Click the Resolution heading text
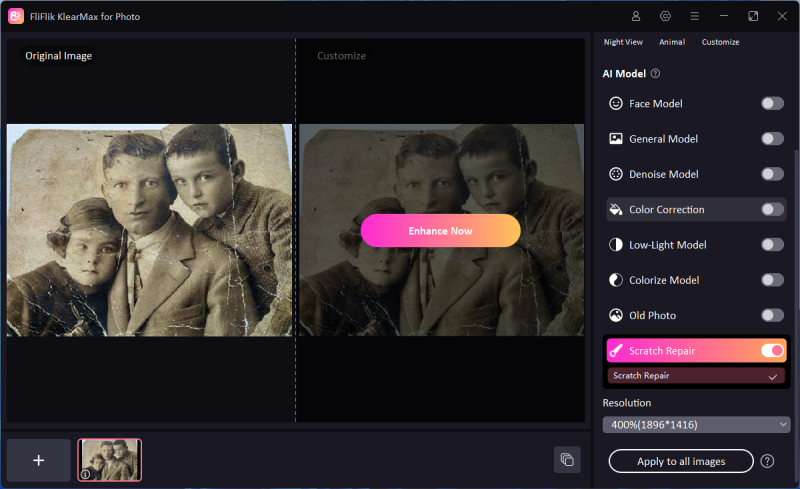This screenshot has width=800, height=489. pos(627,403)
